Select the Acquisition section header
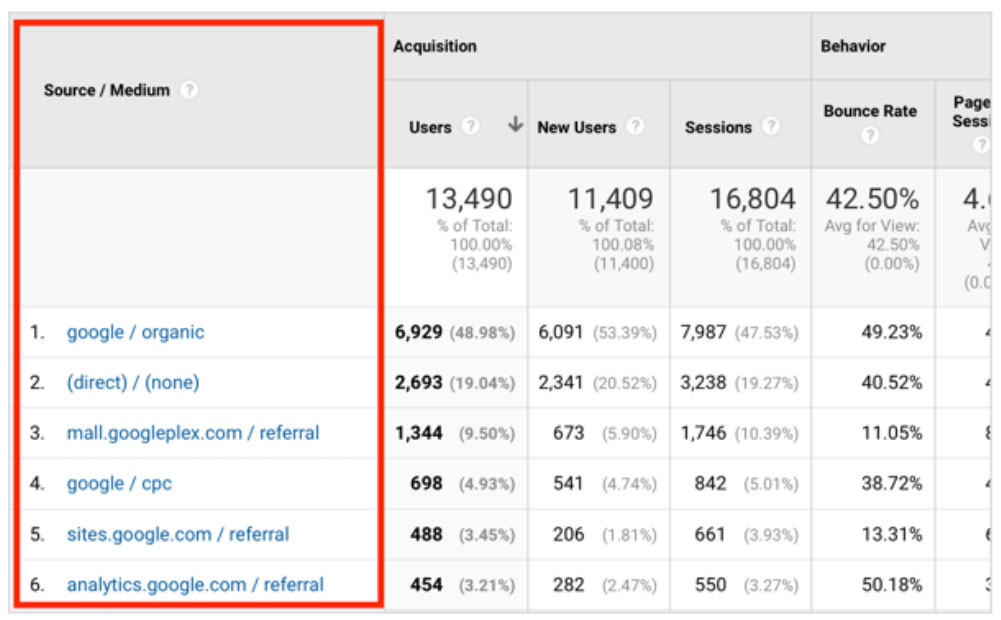Image resolution: width=1001 pixels, height=620 pixels. [x=435, y=46]
